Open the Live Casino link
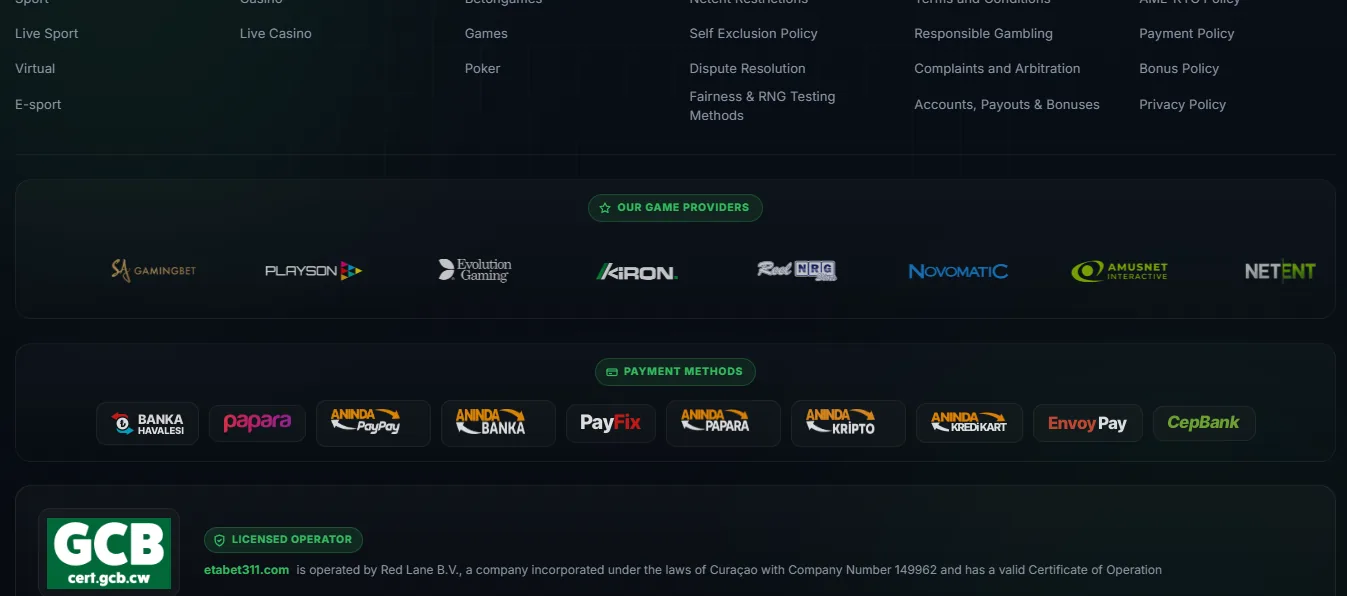The image size is (1347, 596). 276,34
